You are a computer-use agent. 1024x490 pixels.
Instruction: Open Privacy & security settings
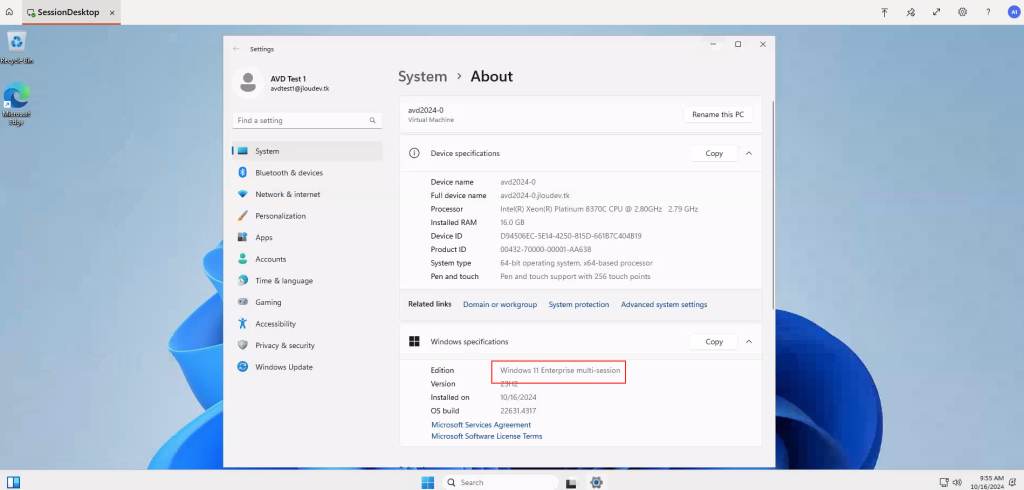click(307, 345)
